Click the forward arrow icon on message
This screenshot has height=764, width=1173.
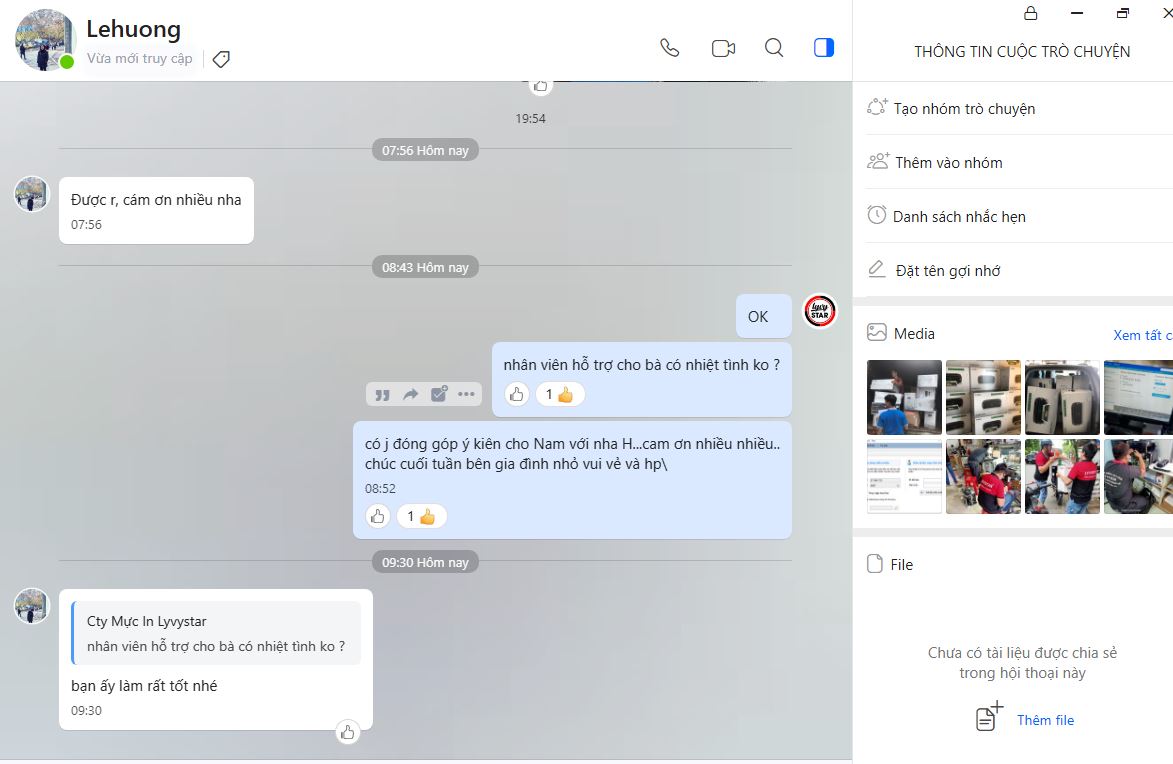pos(410,394)
